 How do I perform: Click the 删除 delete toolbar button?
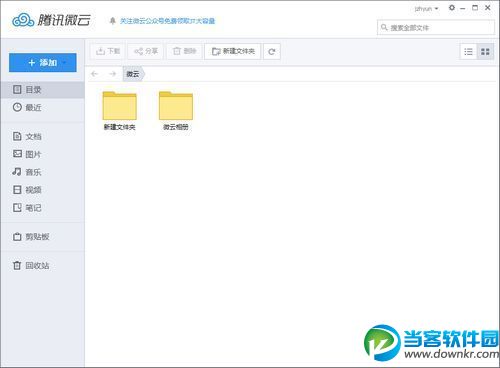(184, 51)
